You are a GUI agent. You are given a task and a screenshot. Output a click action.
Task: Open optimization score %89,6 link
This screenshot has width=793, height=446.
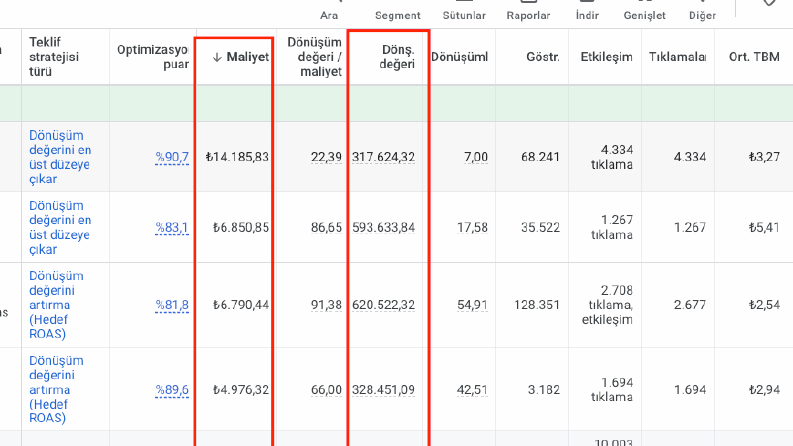tap(172, 390)
